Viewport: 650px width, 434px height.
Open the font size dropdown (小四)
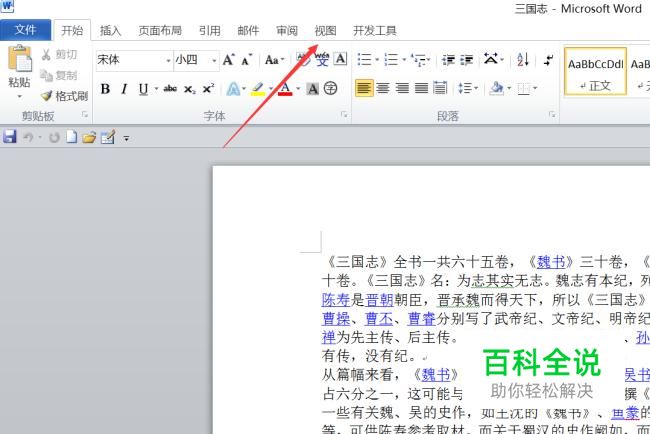[214, 61]
